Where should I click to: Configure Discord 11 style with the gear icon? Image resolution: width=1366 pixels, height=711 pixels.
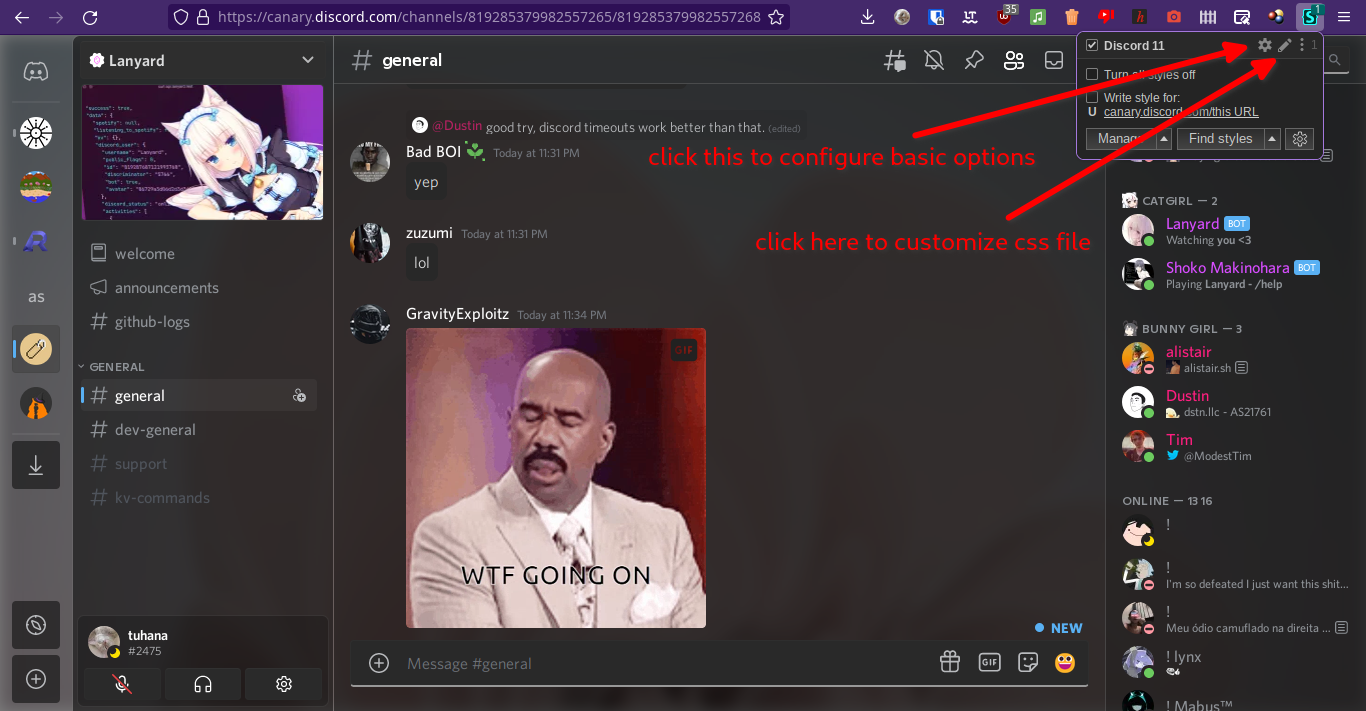coord(1265,45)
